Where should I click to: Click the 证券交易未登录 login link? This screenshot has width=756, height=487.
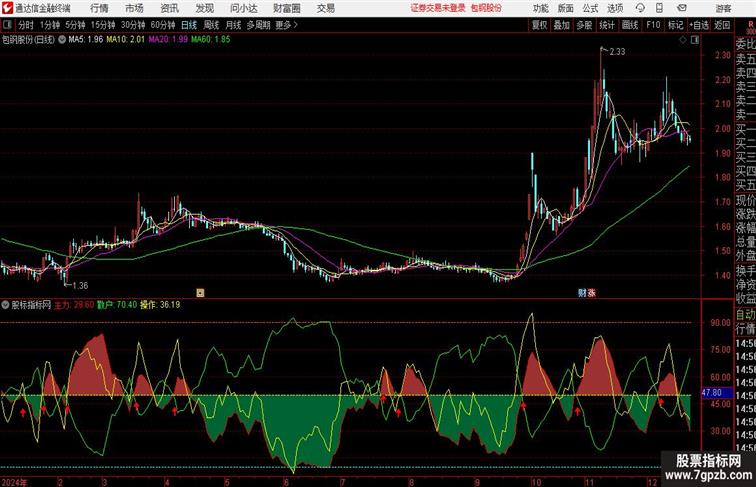click(438, 8)
